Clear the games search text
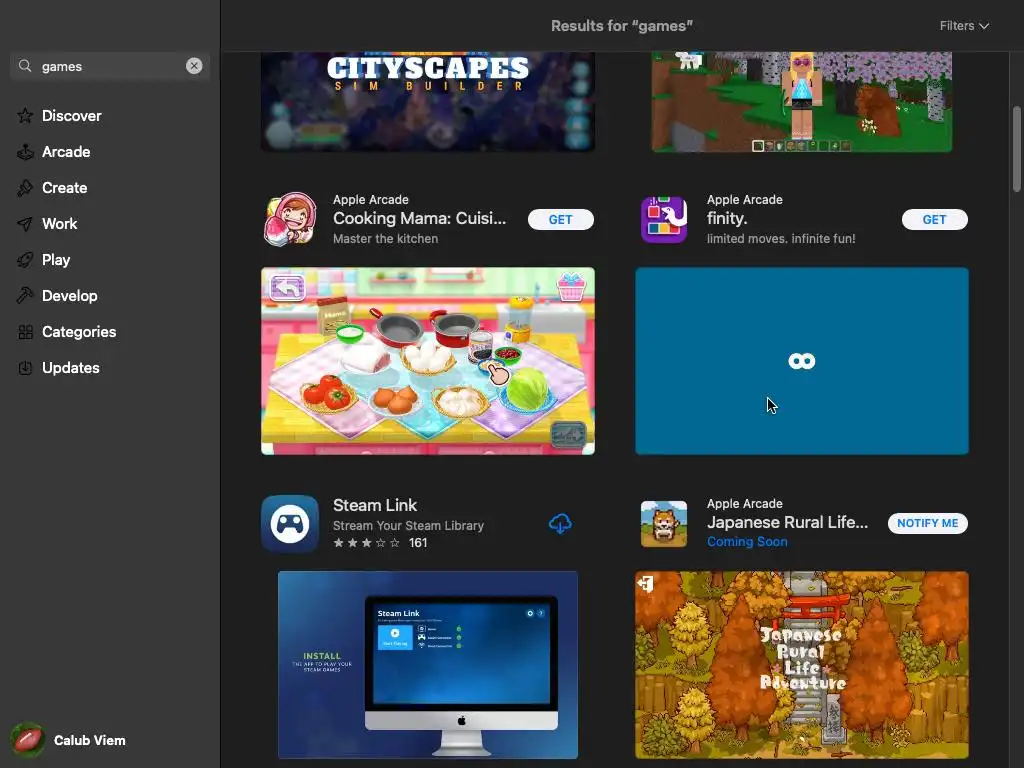The image size is (1024, 768). pos(194,66)
